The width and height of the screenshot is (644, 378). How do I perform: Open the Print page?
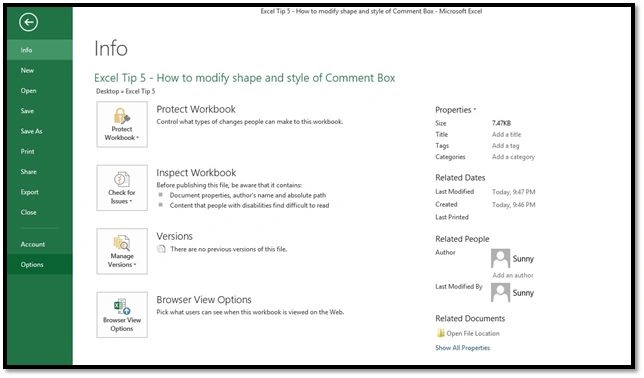pos(40,152)
